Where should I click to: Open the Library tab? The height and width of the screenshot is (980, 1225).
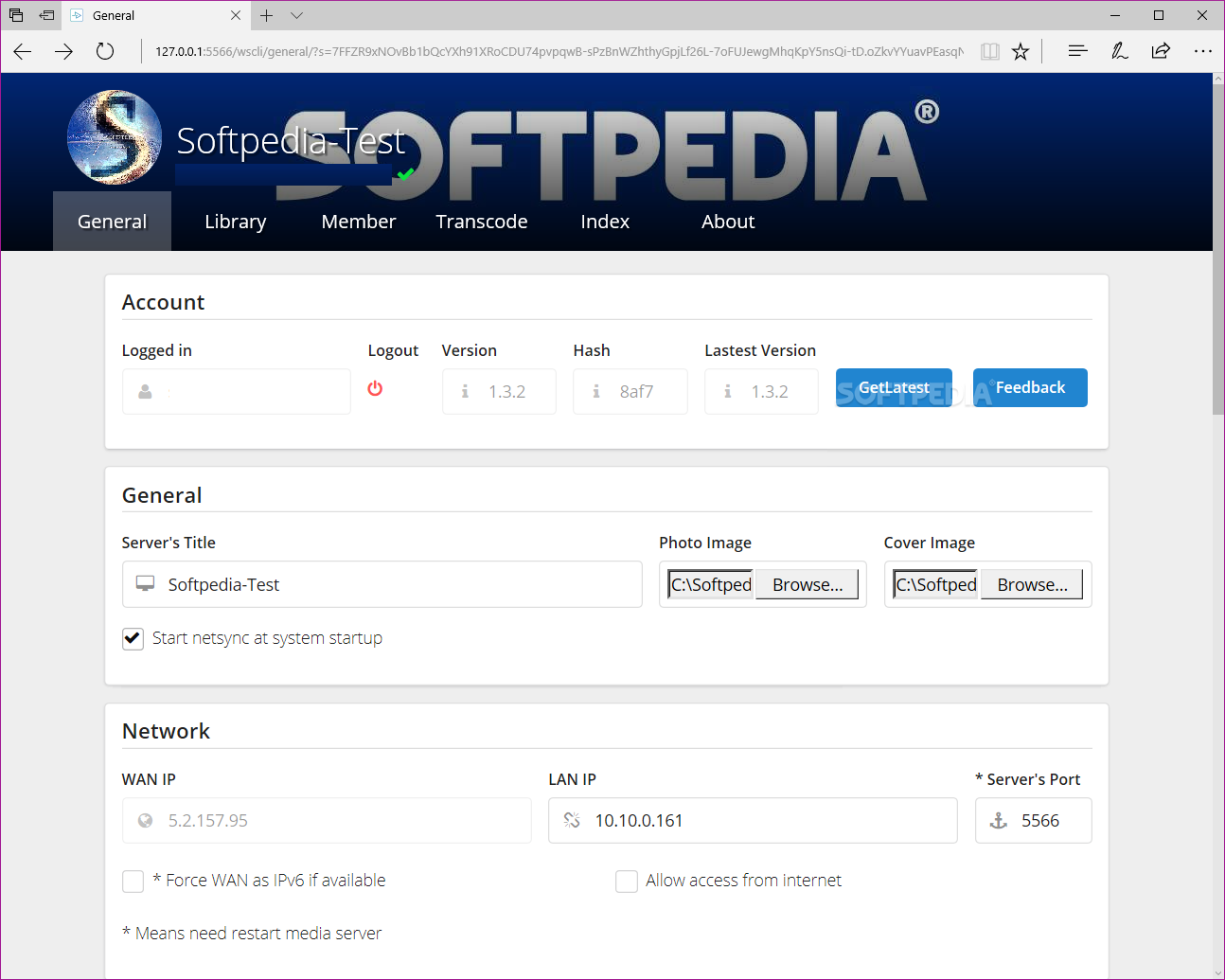[236, 222]
